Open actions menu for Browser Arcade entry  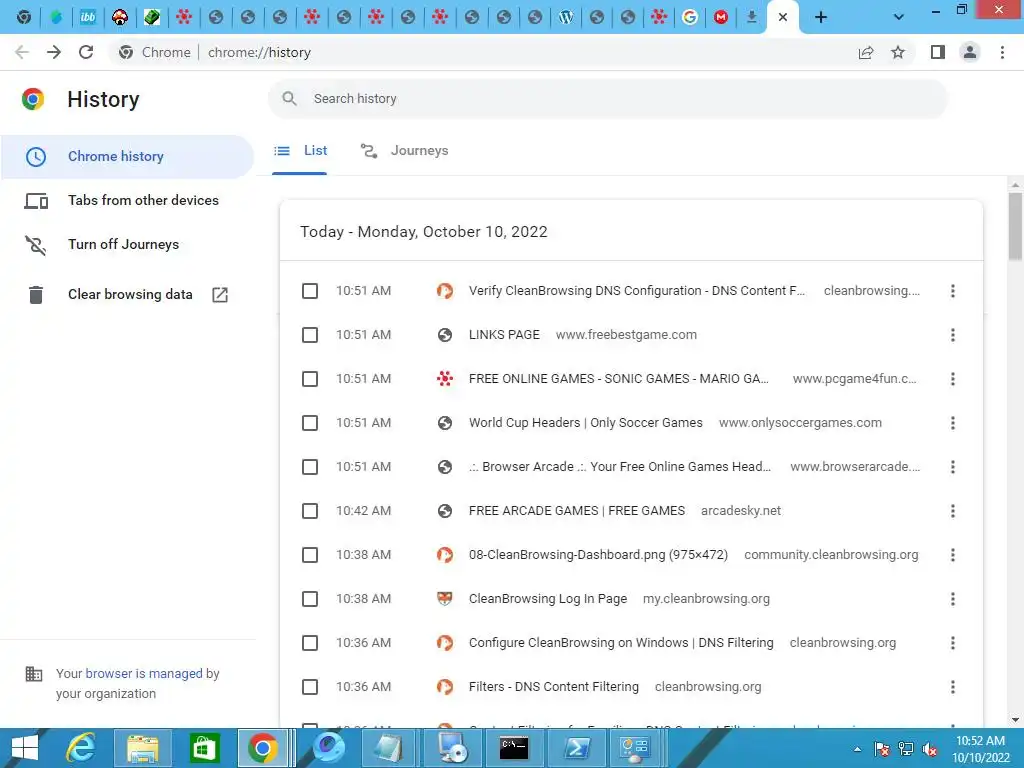[x=953, y=467]
